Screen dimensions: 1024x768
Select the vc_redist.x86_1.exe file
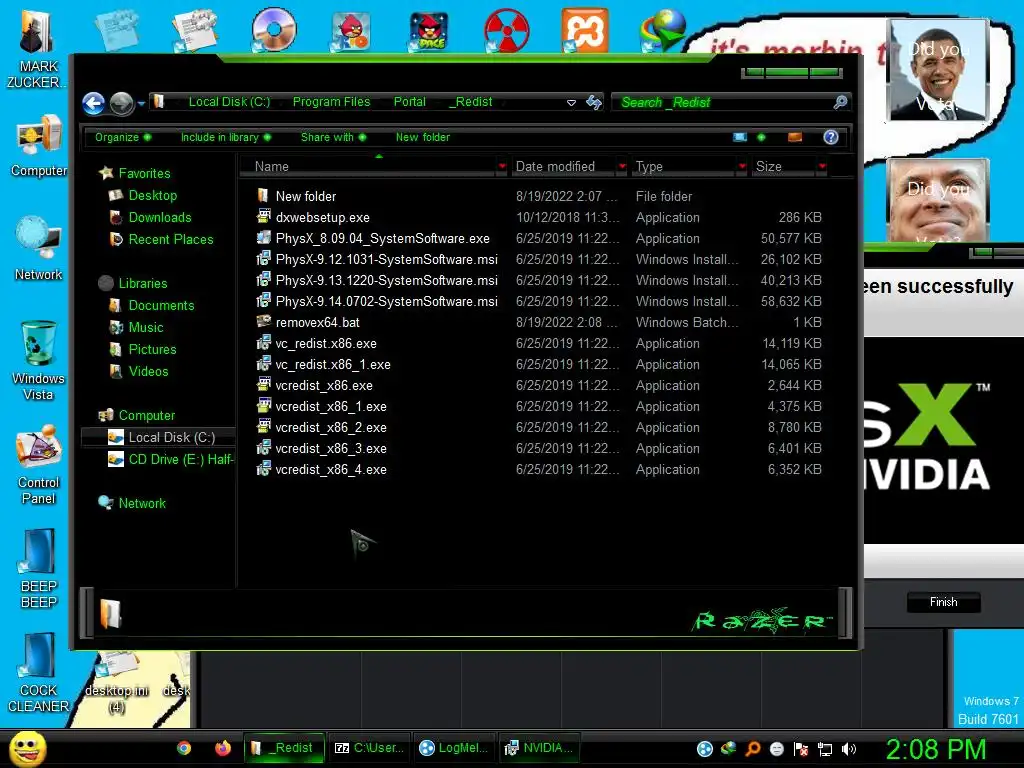pos(332,364)
